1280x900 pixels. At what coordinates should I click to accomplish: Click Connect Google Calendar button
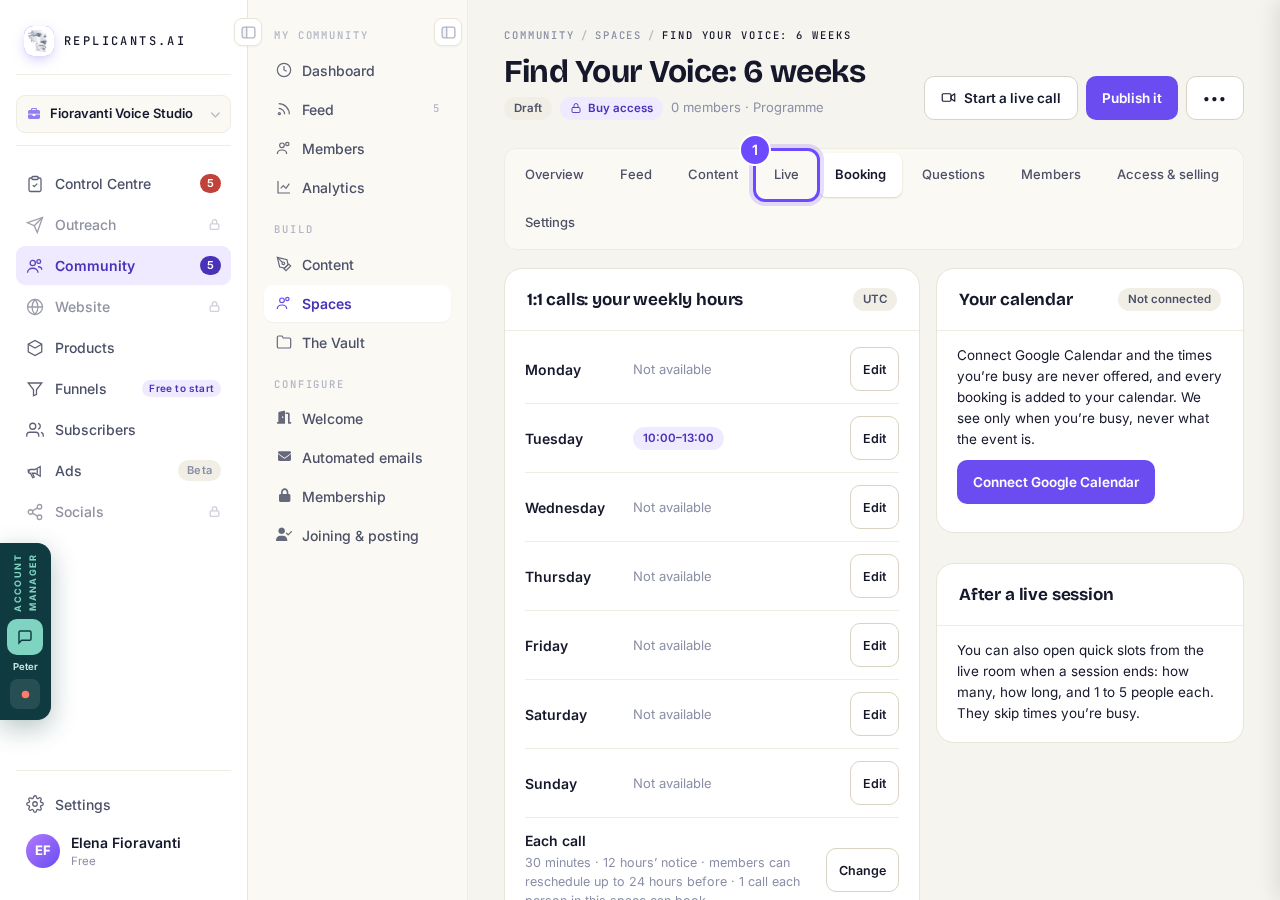[1056, 482]
